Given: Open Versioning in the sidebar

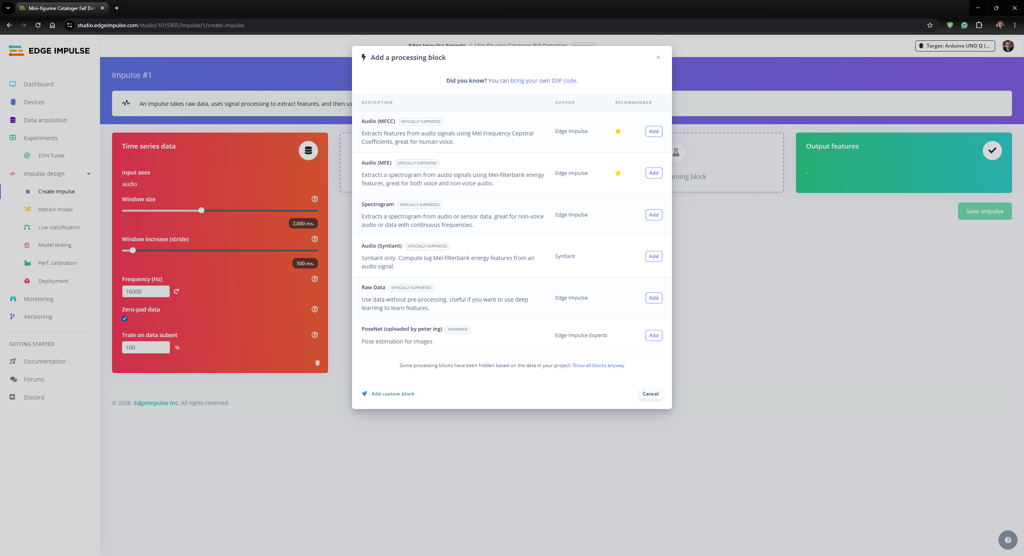Looking at the screenshot, I should click(x=38, y=317).
